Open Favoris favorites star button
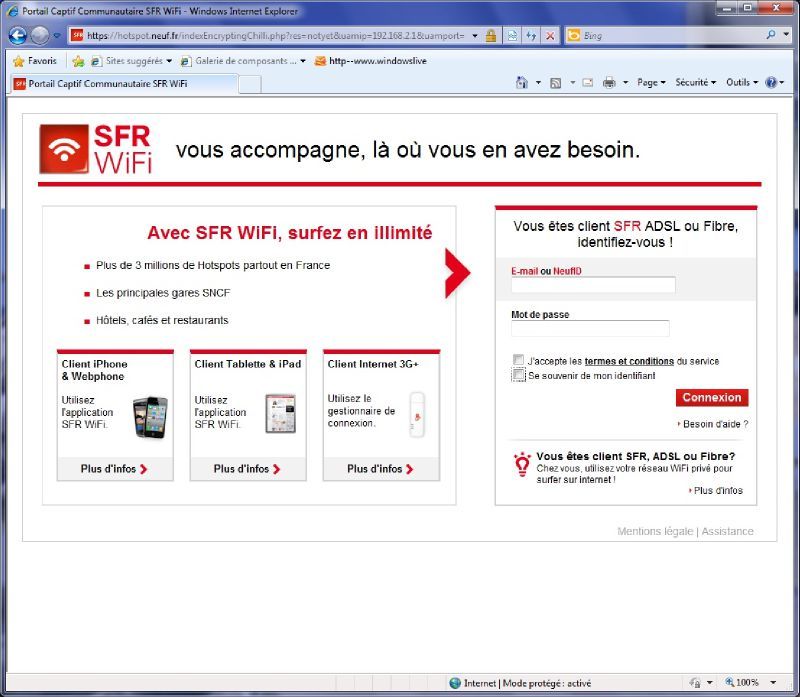The image size is (800, 697). tap(35, 61)
